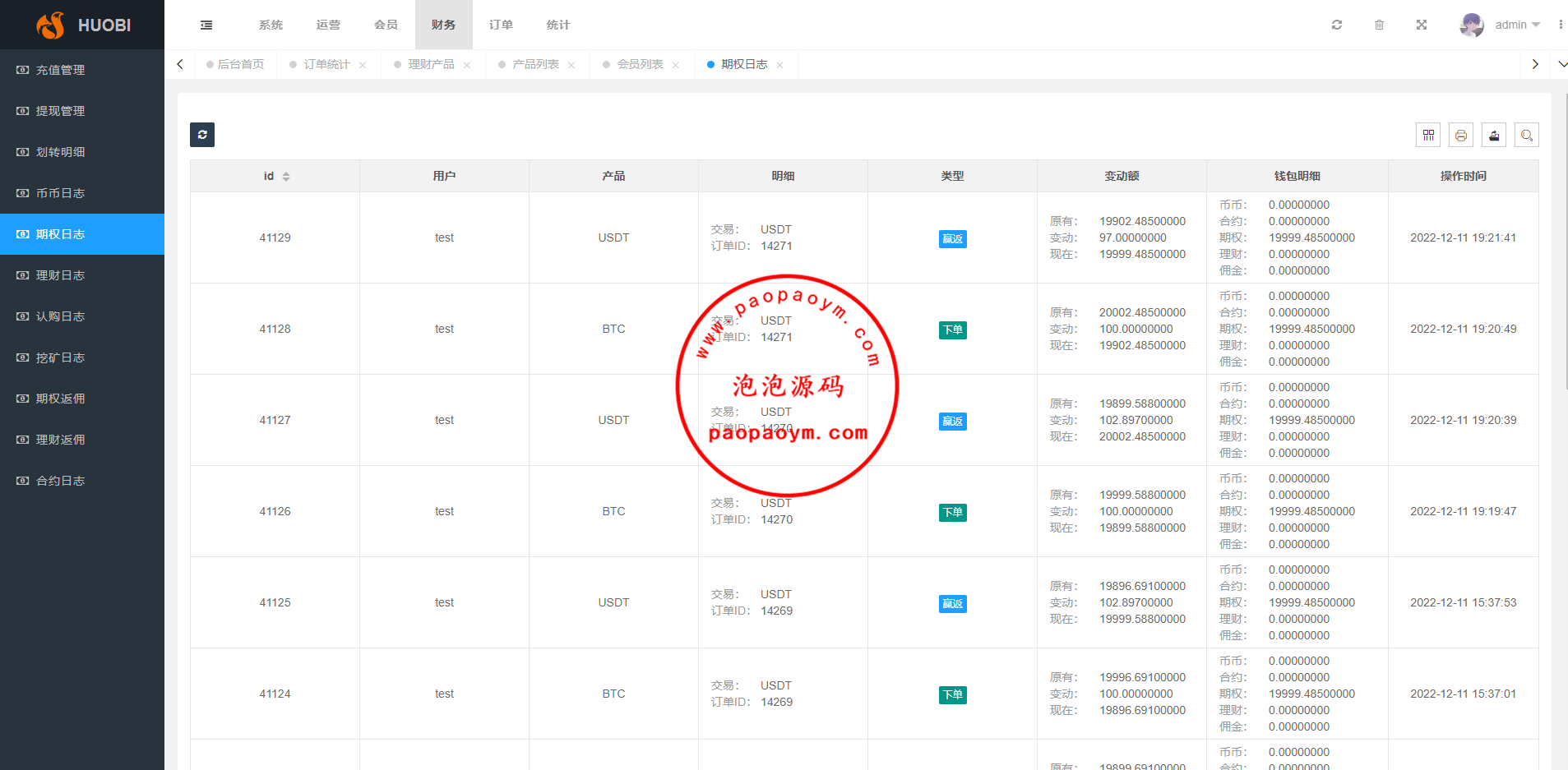
Task: Expand the tab options dropdown chevron
Action: pyautogui.click(x=1562, y=64)
